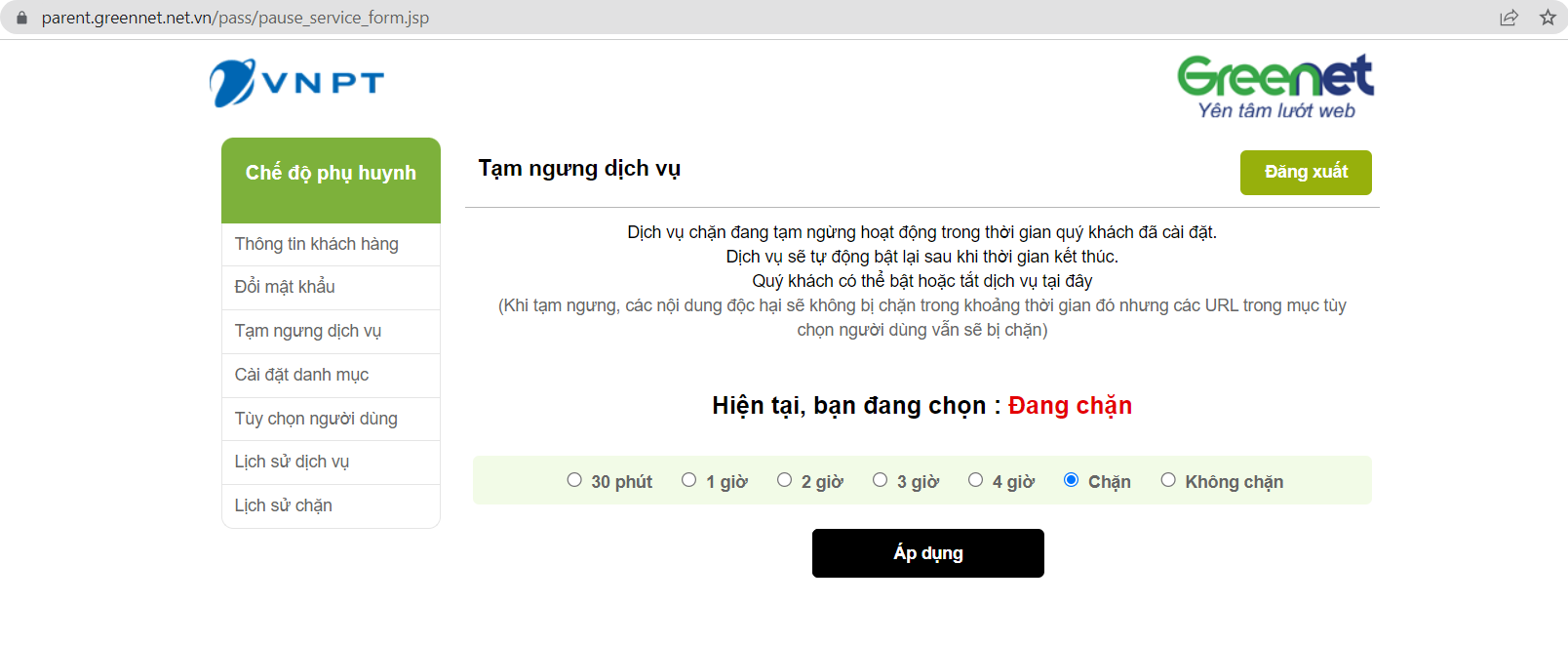
Task: Click the Greenet logo
Action: (1275, 87)
